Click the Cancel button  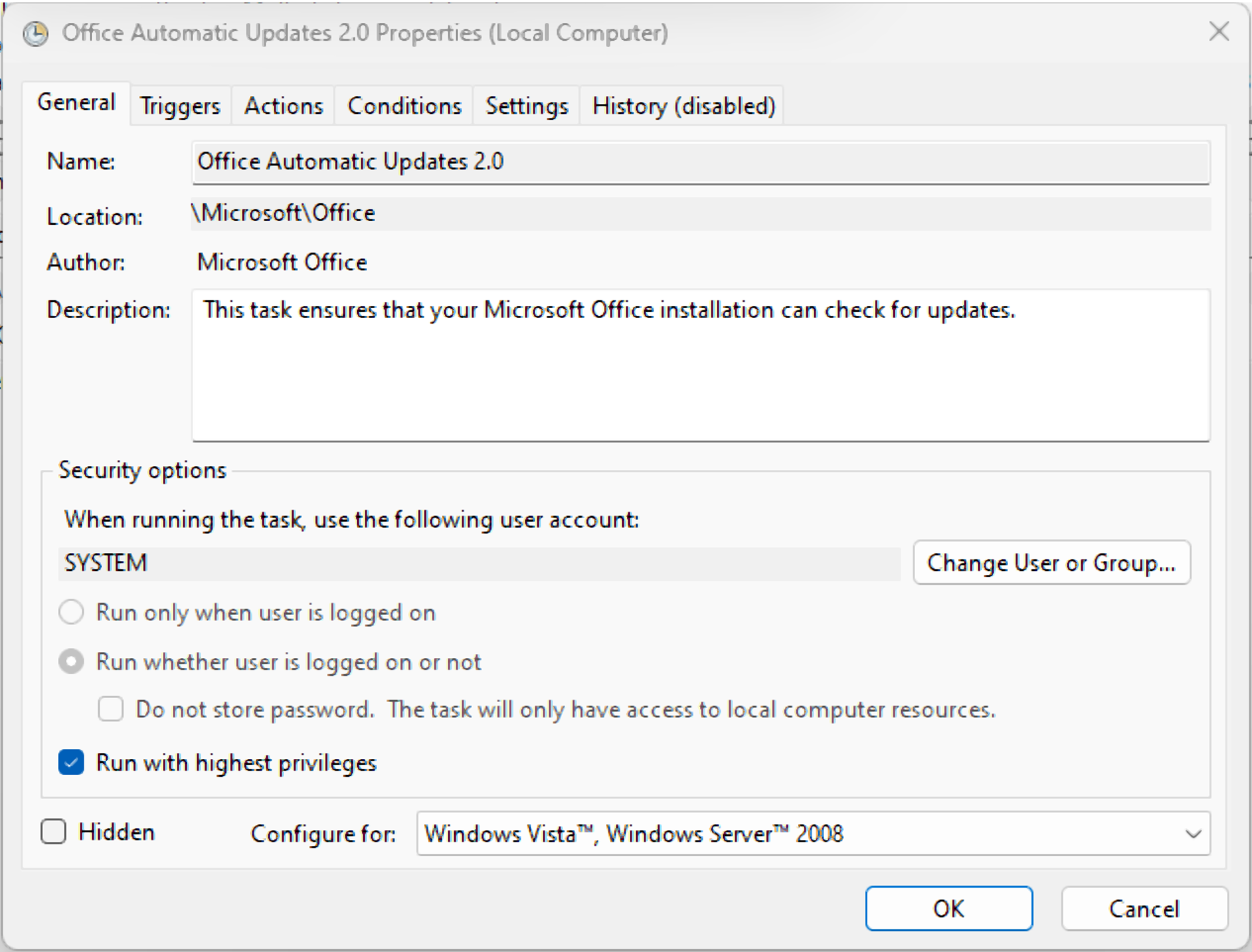(x=1145, y=908)
